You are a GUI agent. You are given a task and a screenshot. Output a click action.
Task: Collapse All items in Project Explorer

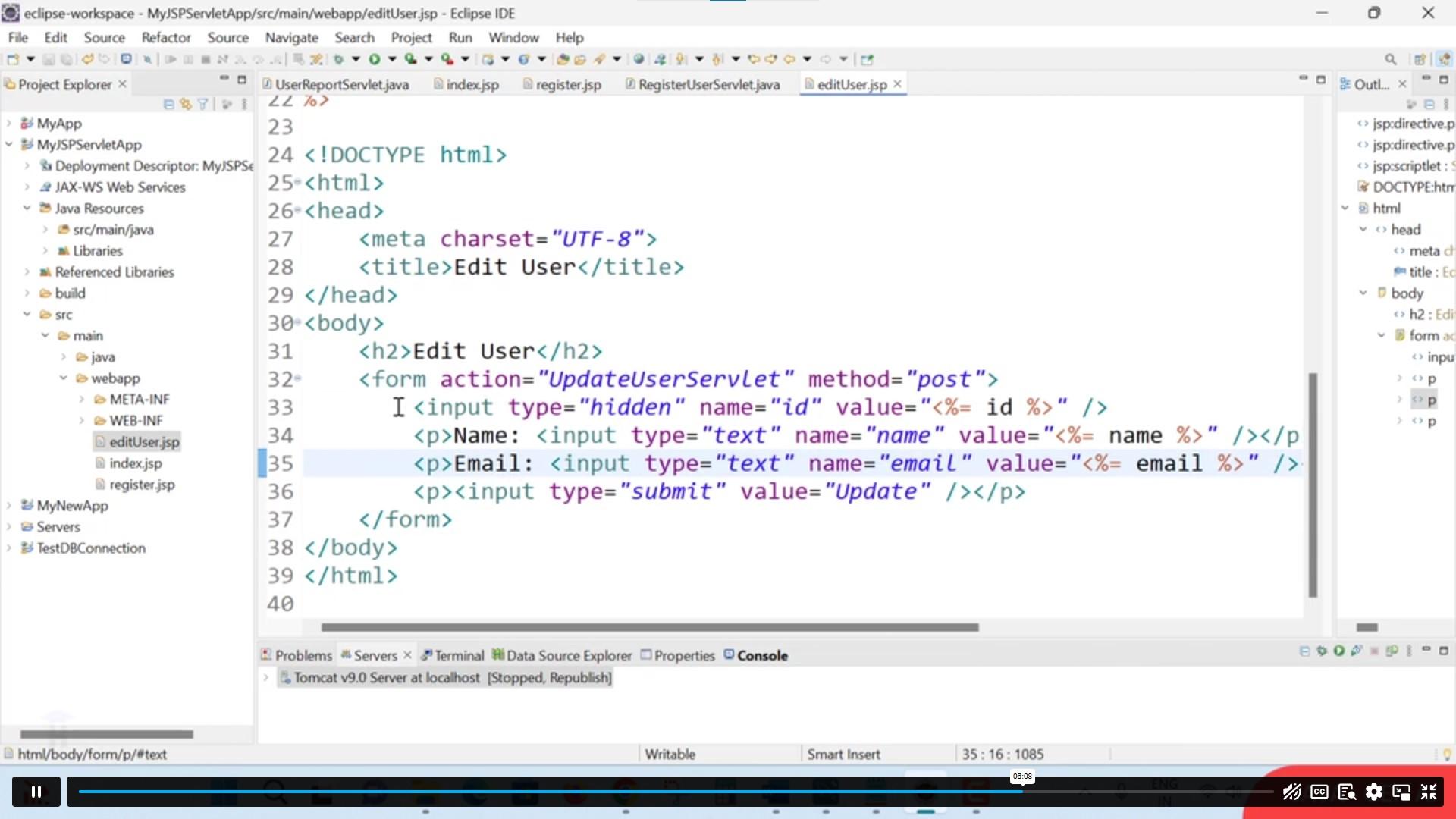(x=169, y=105)
